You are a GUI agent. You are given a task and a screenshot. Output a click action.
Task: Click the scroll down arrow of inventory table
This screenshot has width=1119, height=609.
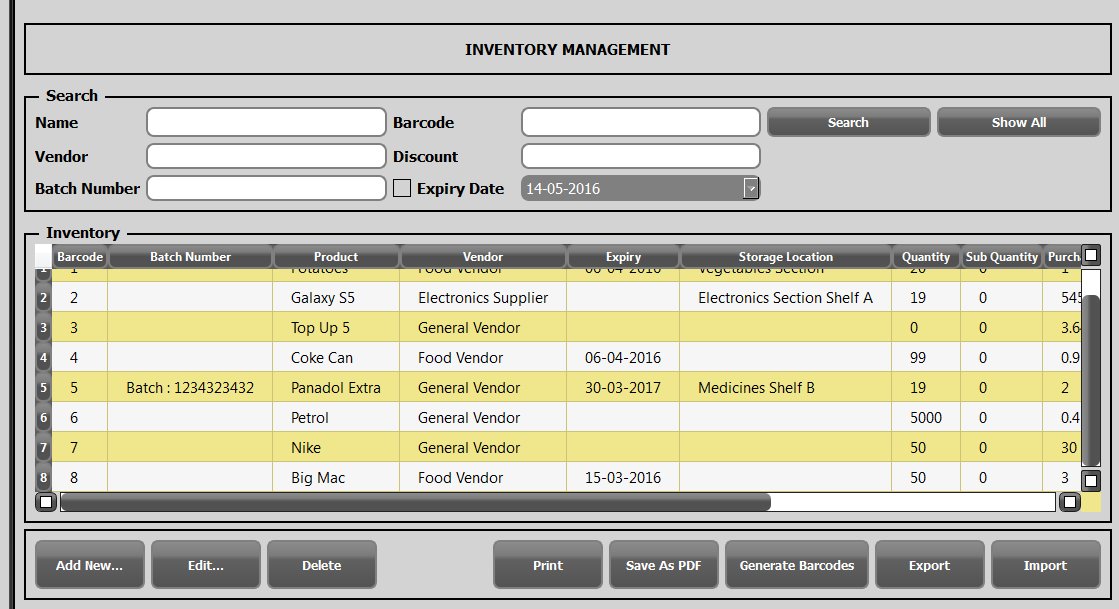pos(1091,479)
